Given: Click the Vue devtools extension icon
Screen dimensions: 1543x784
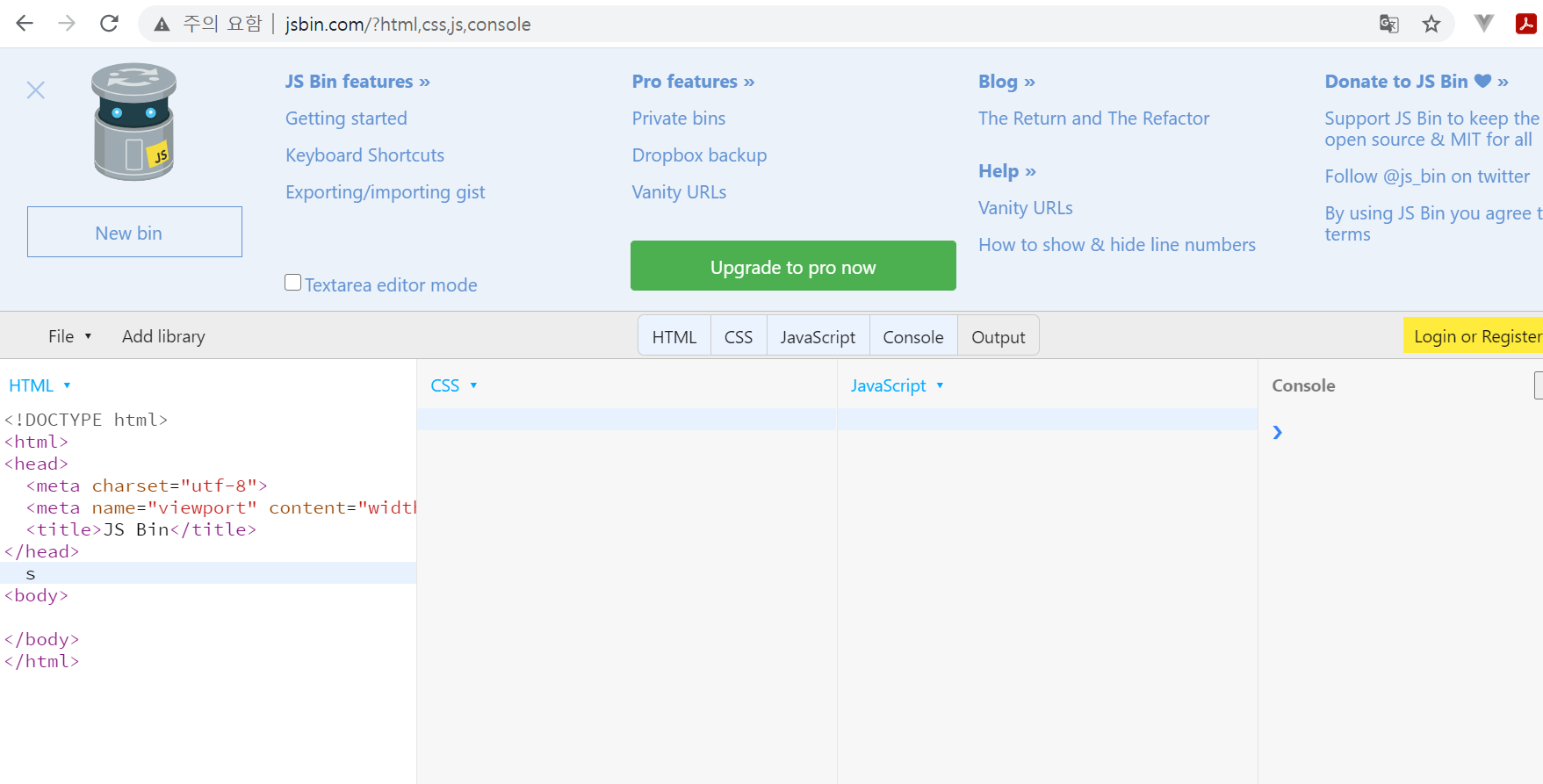Looking at the screenshot, I should pos(1484,24).
